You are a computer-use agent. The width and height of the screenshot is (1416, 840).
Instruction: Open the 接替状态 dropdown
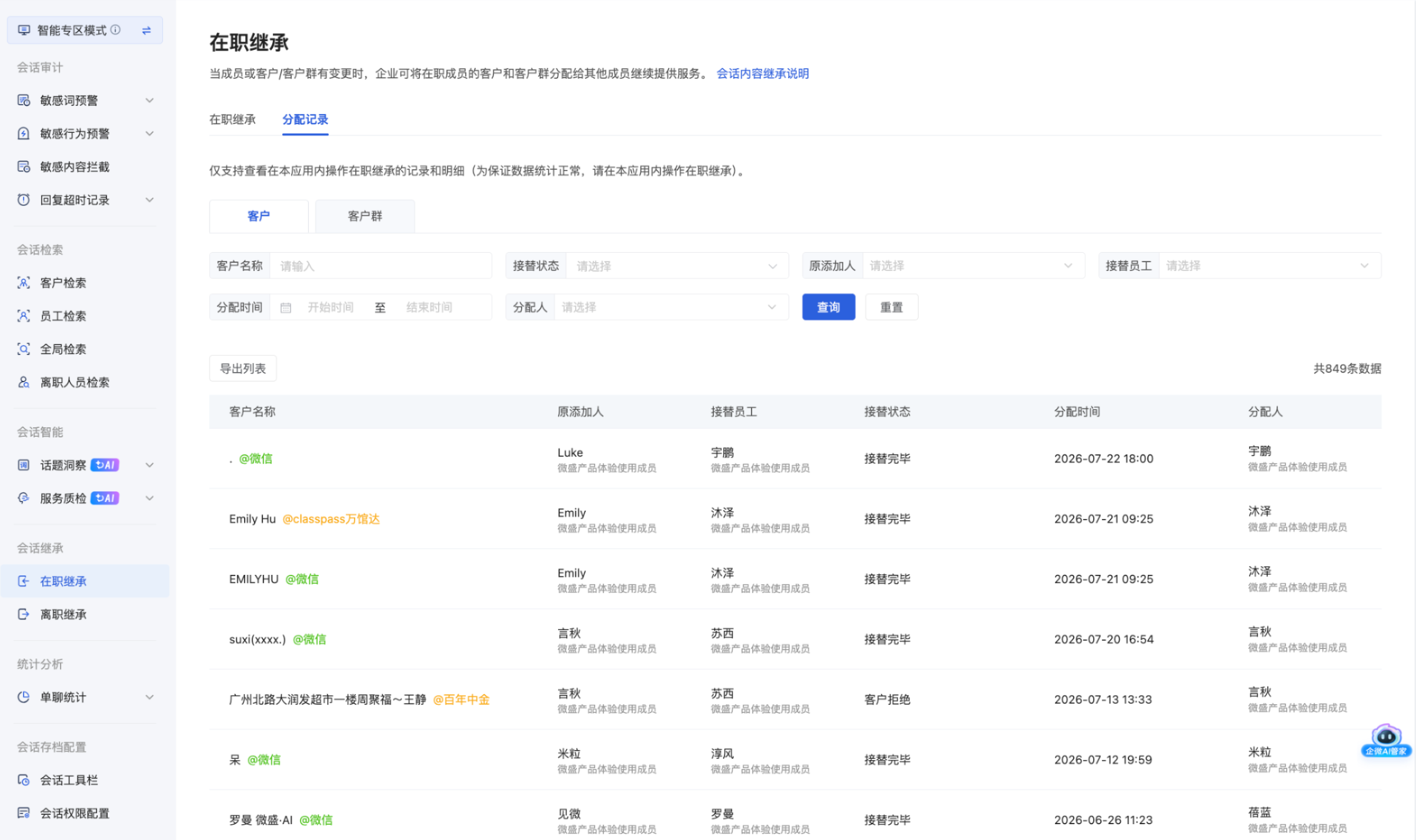coord(677,266)
